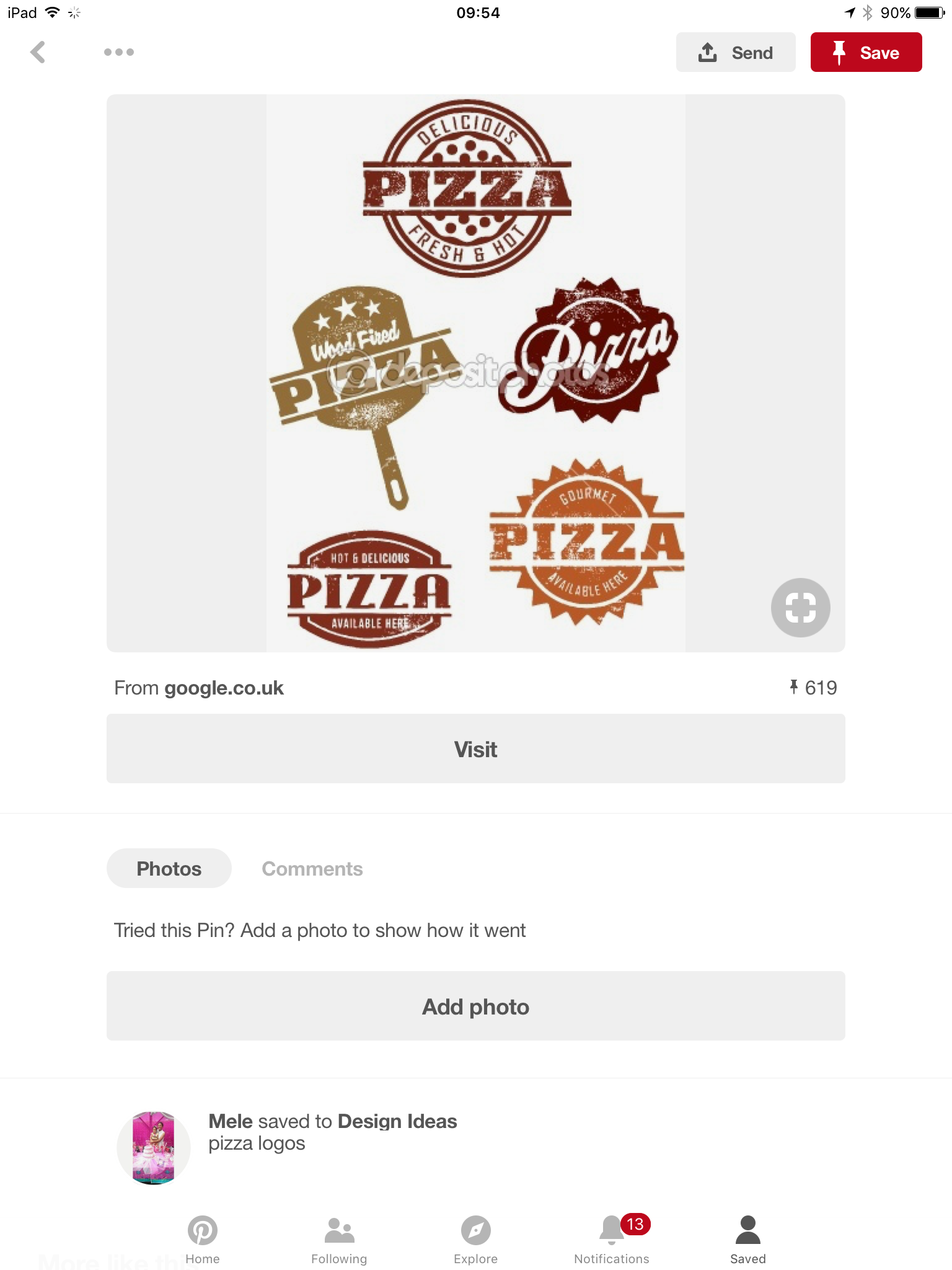Tap the 619 pin count
Screen dimensions: 952x1270
pyautogui.click(x=813, y=688)
